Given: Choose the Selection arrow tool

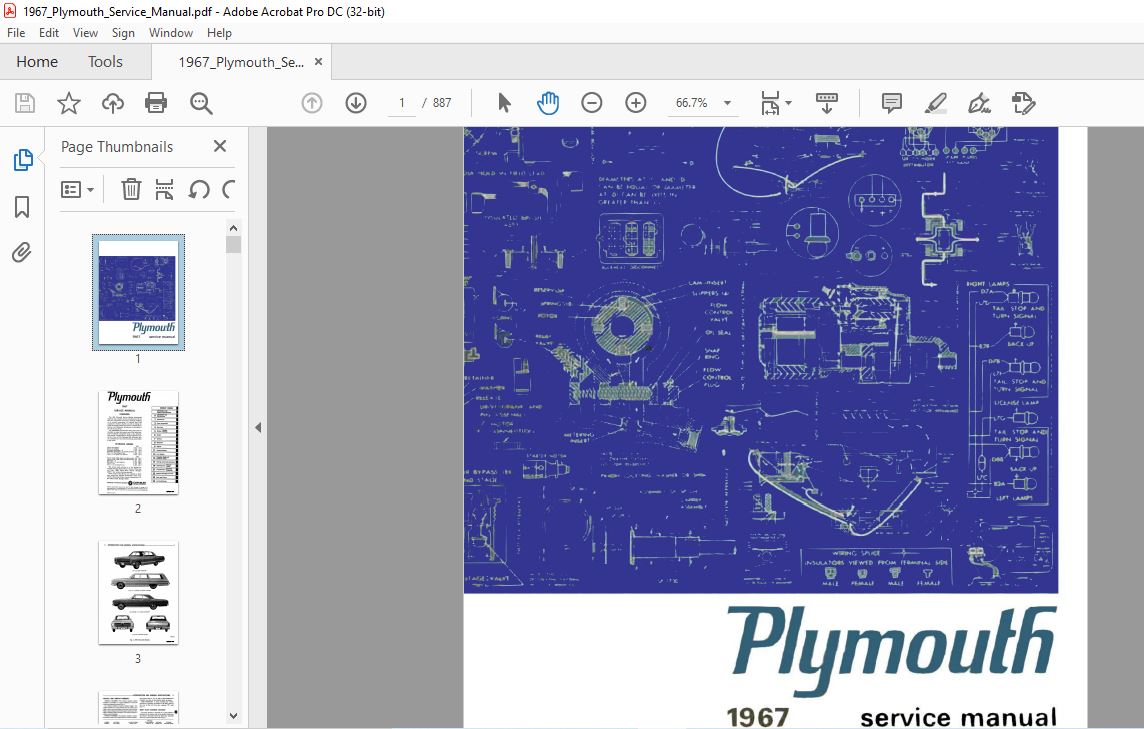Looking at the screenshot, I should click(x=504, y=103).
